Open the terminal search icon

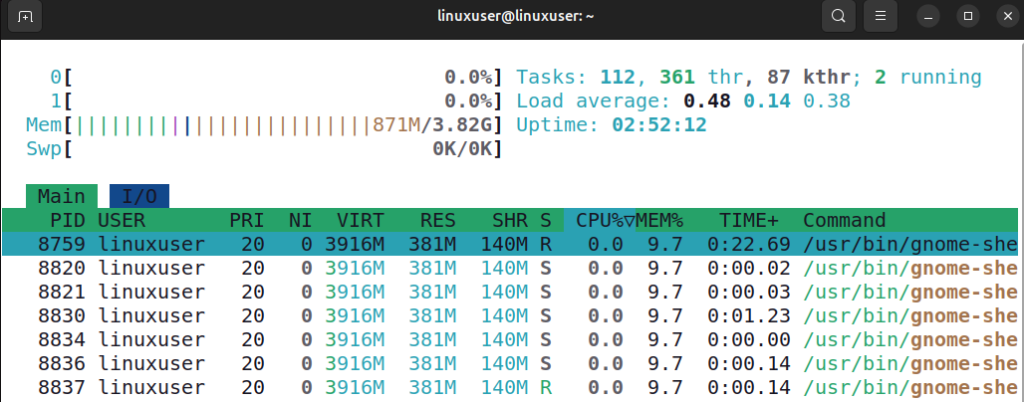click(838, 17)
